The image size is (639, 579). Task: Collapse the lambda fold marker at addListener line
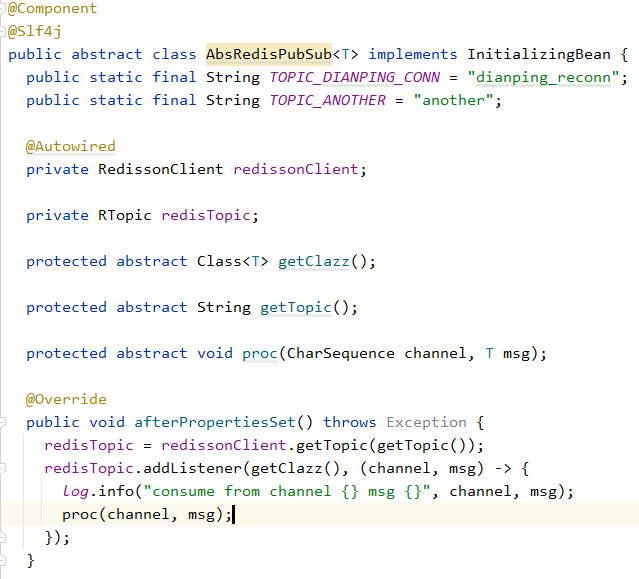(x=3, y=468)
